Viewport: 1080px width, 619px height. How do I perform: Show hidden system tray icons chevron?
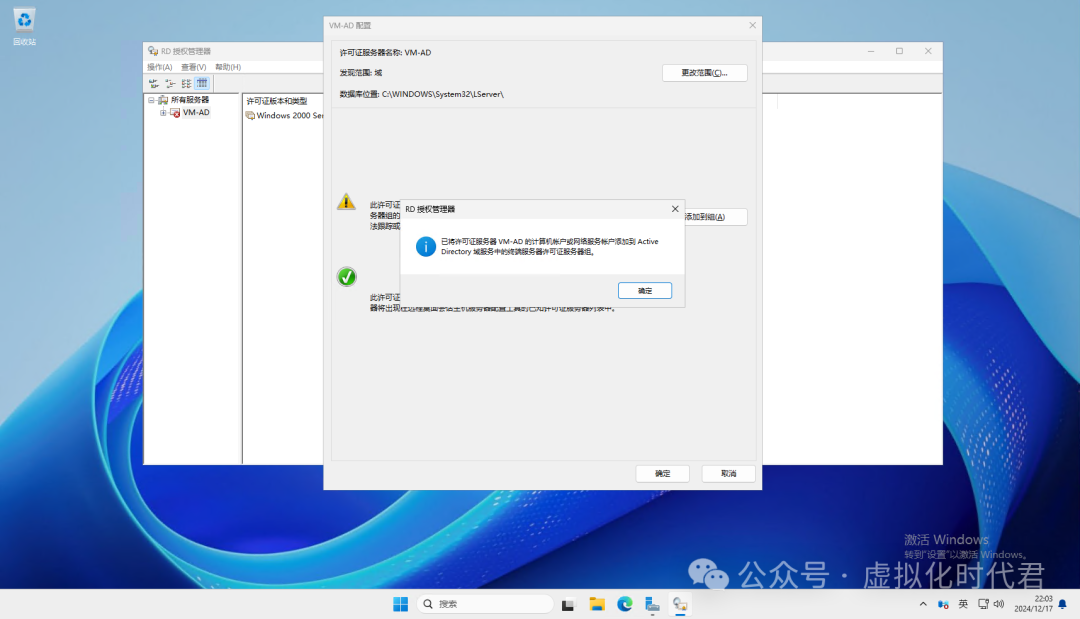[923, 604]
